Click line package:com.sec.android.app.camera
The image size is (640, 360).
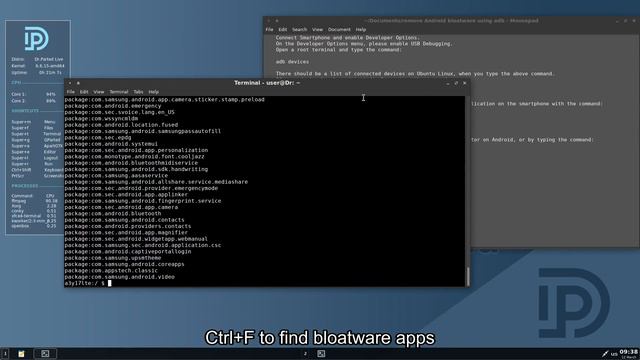pos(121,207)
